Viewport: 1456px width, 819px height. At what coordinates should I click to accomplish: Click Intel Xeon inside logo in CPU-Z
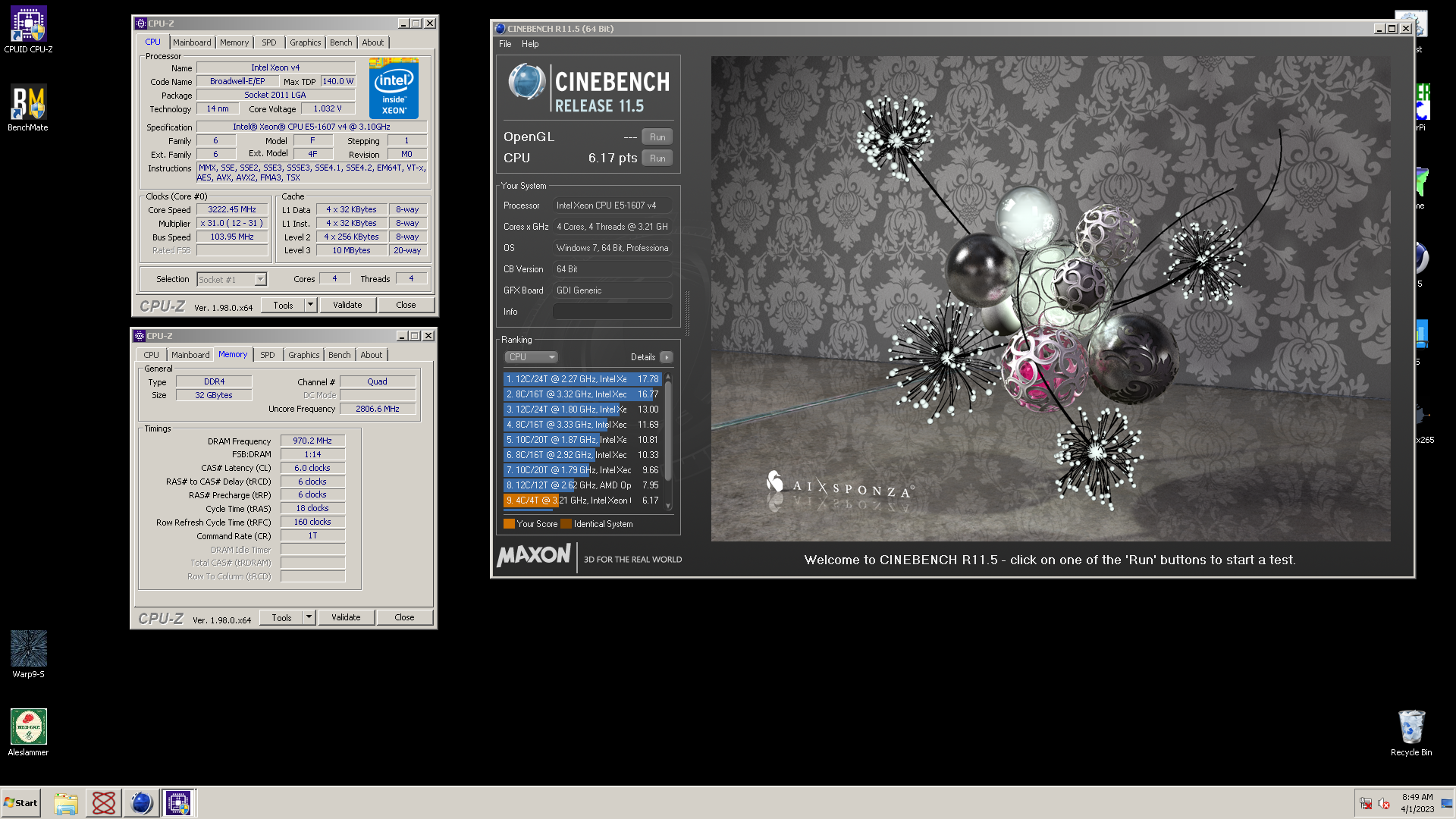pyautogui.click(x=394, y=88)
